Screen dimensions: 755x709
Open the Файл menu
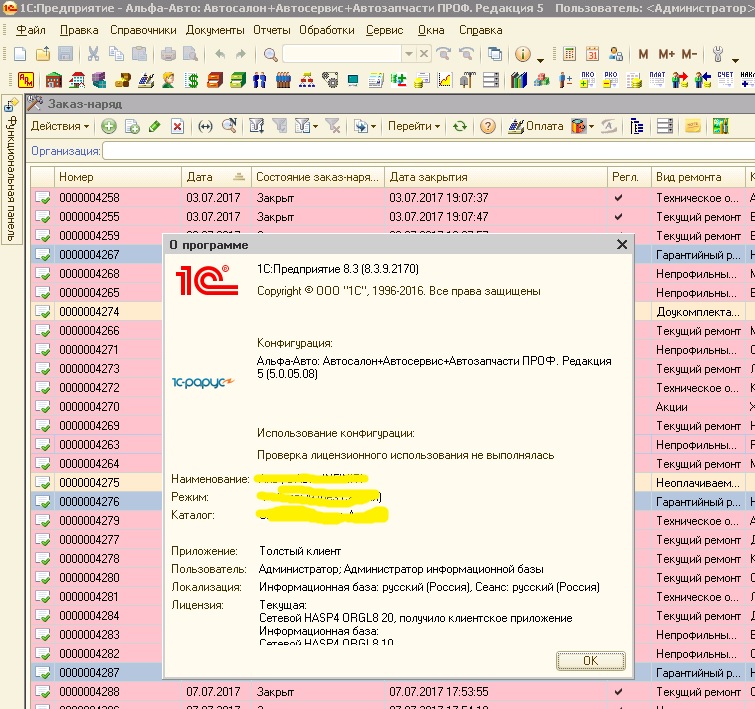[31, 30]
